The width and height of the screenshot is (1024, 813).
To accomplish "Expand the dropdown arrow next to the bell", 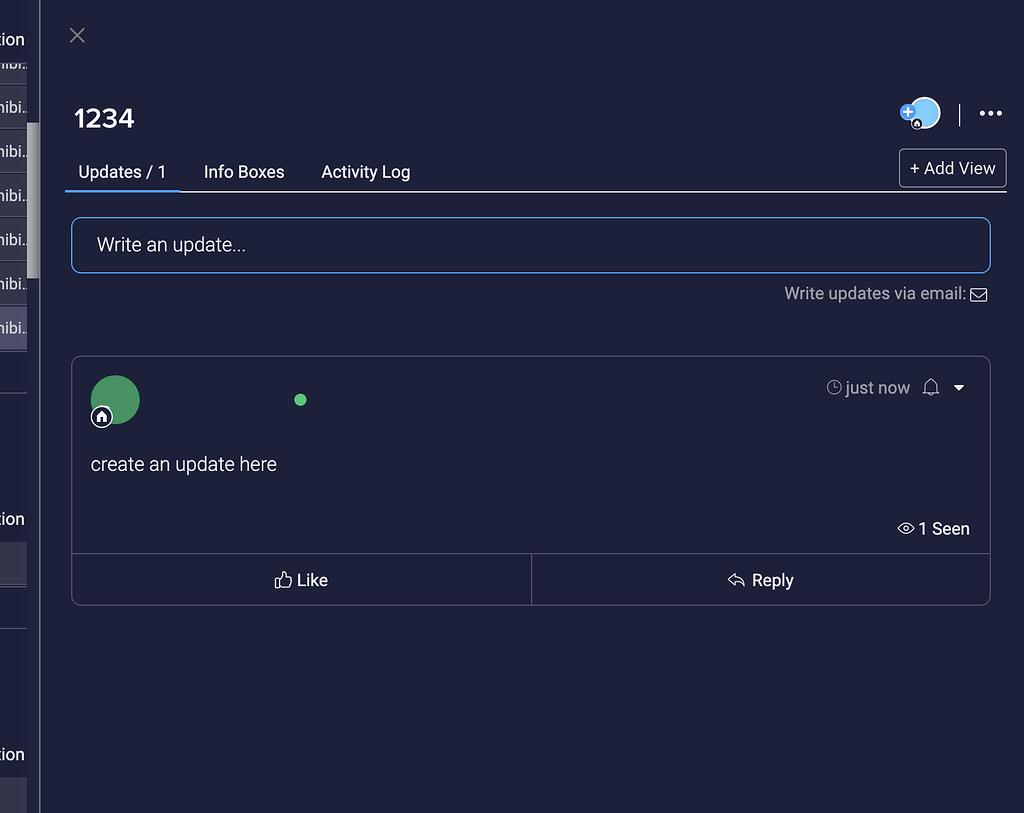I will tap(958, 388).
